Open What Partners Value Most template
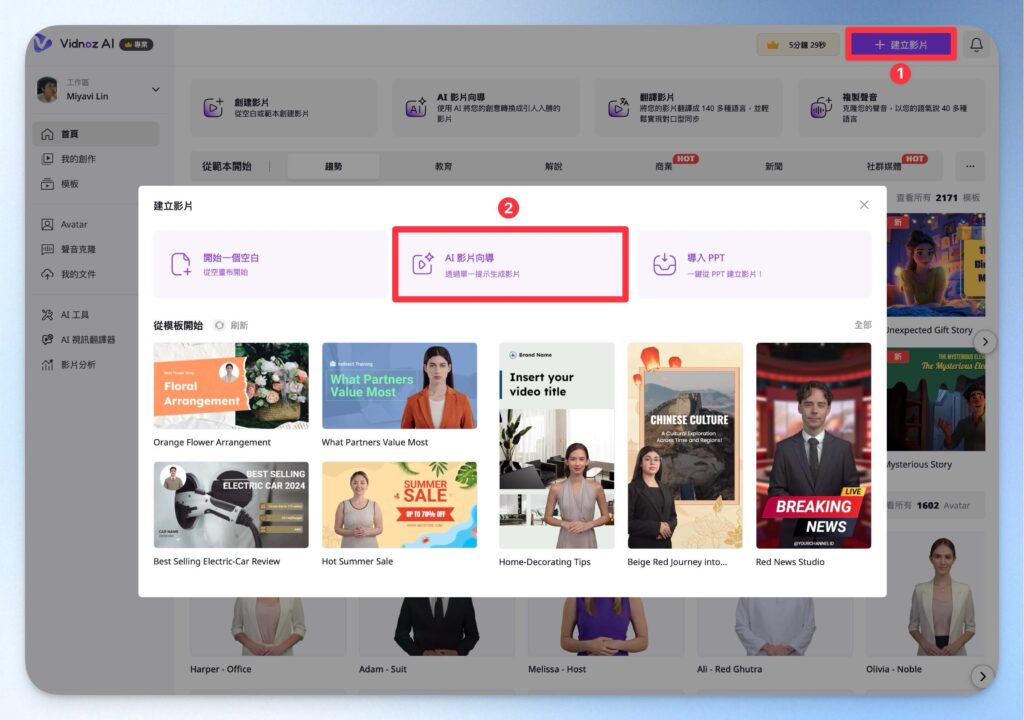The image size is (1024, 720). [x=399, y=385]
